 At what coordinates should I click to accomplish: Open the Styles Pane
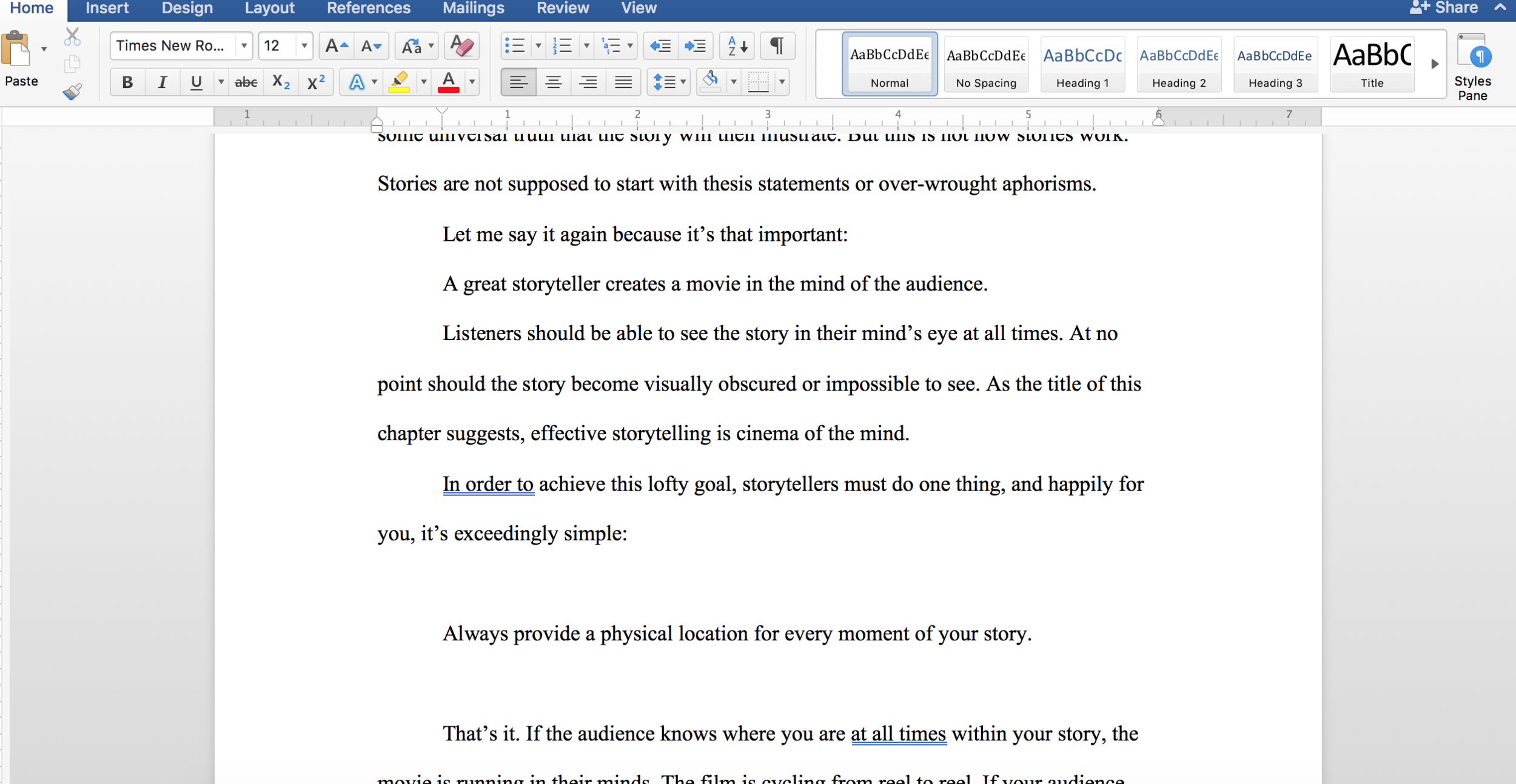[x=1473, y=67]
